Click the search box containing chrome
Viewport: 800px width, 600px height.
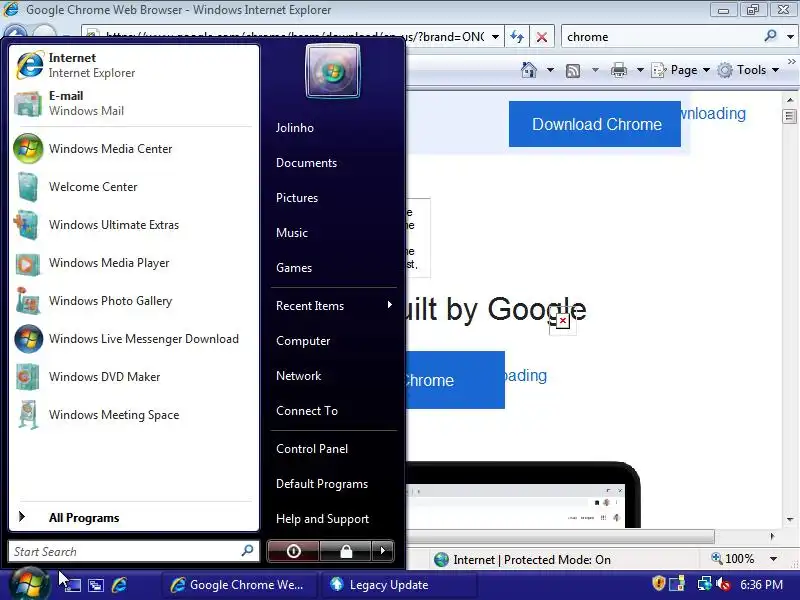pyautogui.click(x=662, y=37)
